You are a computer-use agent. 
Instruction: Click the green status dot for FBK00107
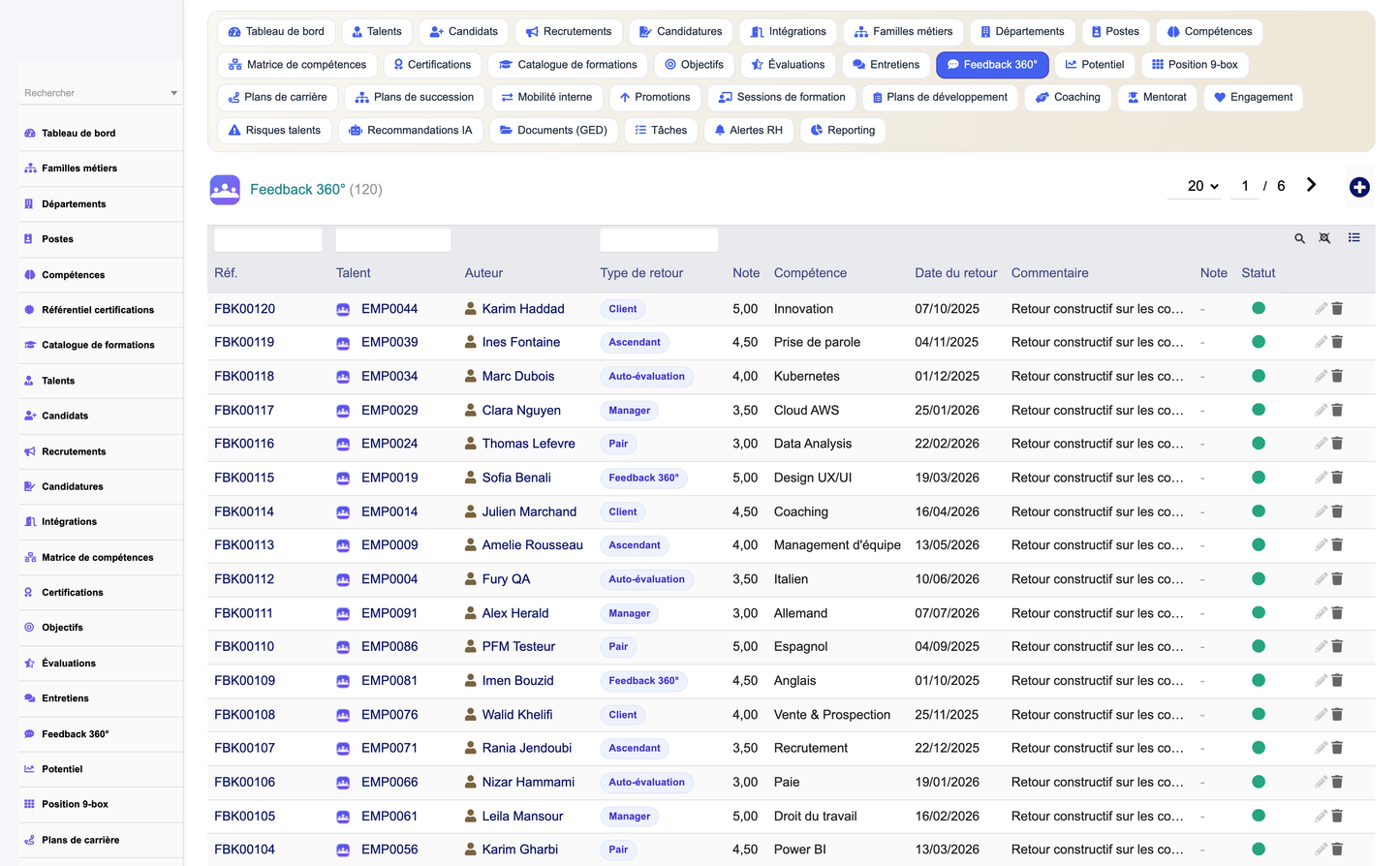[1259, 748]
